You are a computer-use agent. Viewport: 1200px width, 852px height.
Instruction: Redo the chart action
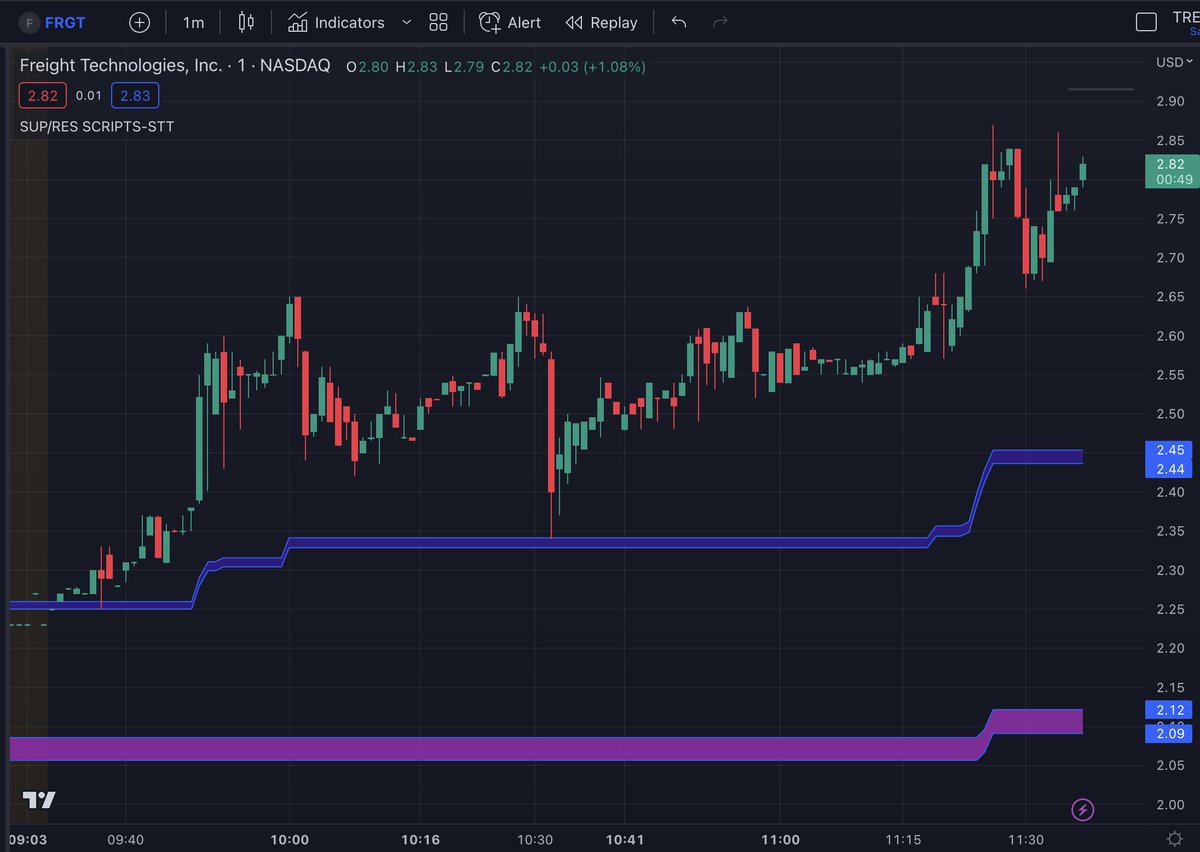click(719, 22)
